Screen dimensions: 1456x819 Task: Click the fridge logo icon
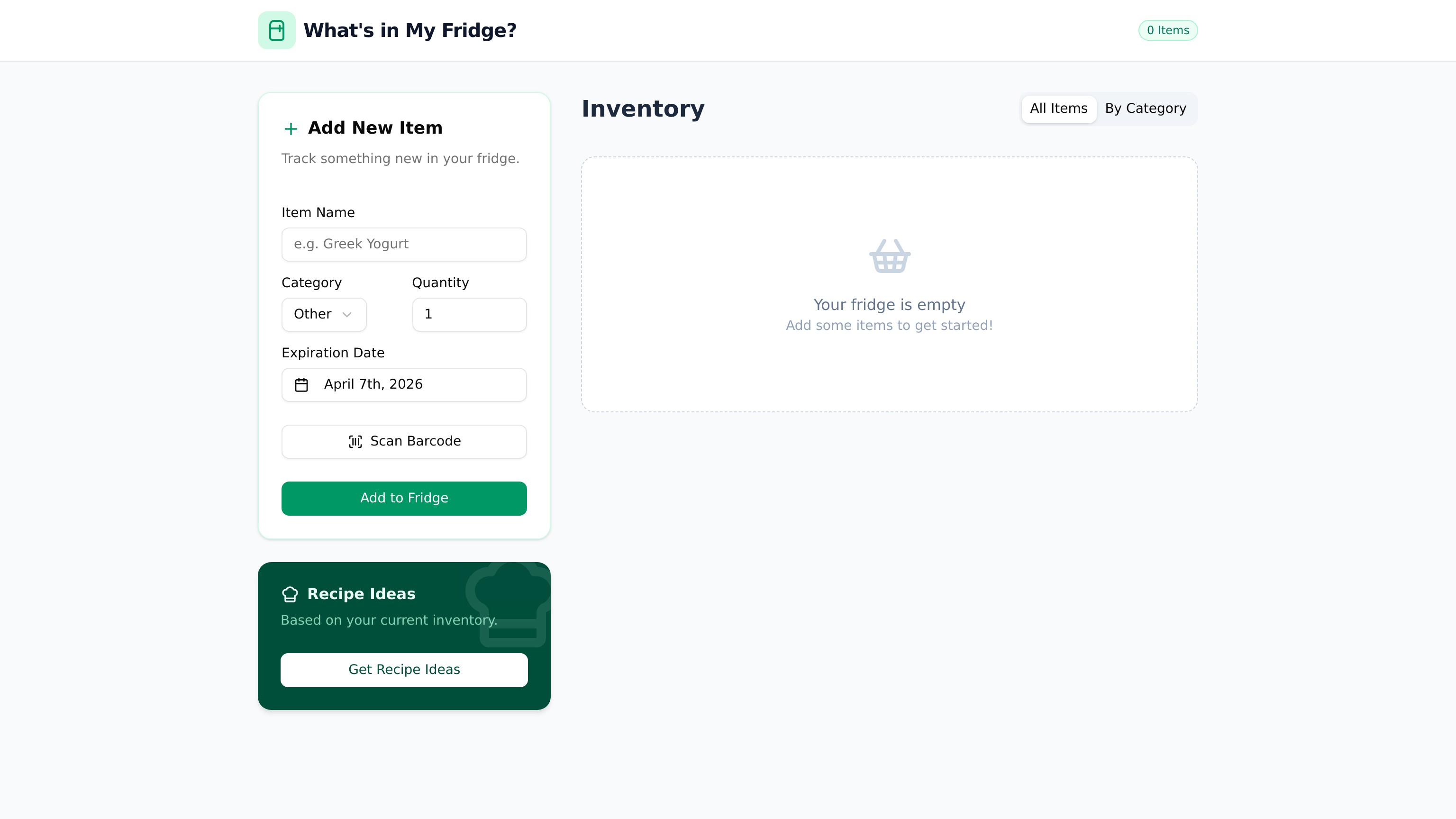tap(276, 30)
